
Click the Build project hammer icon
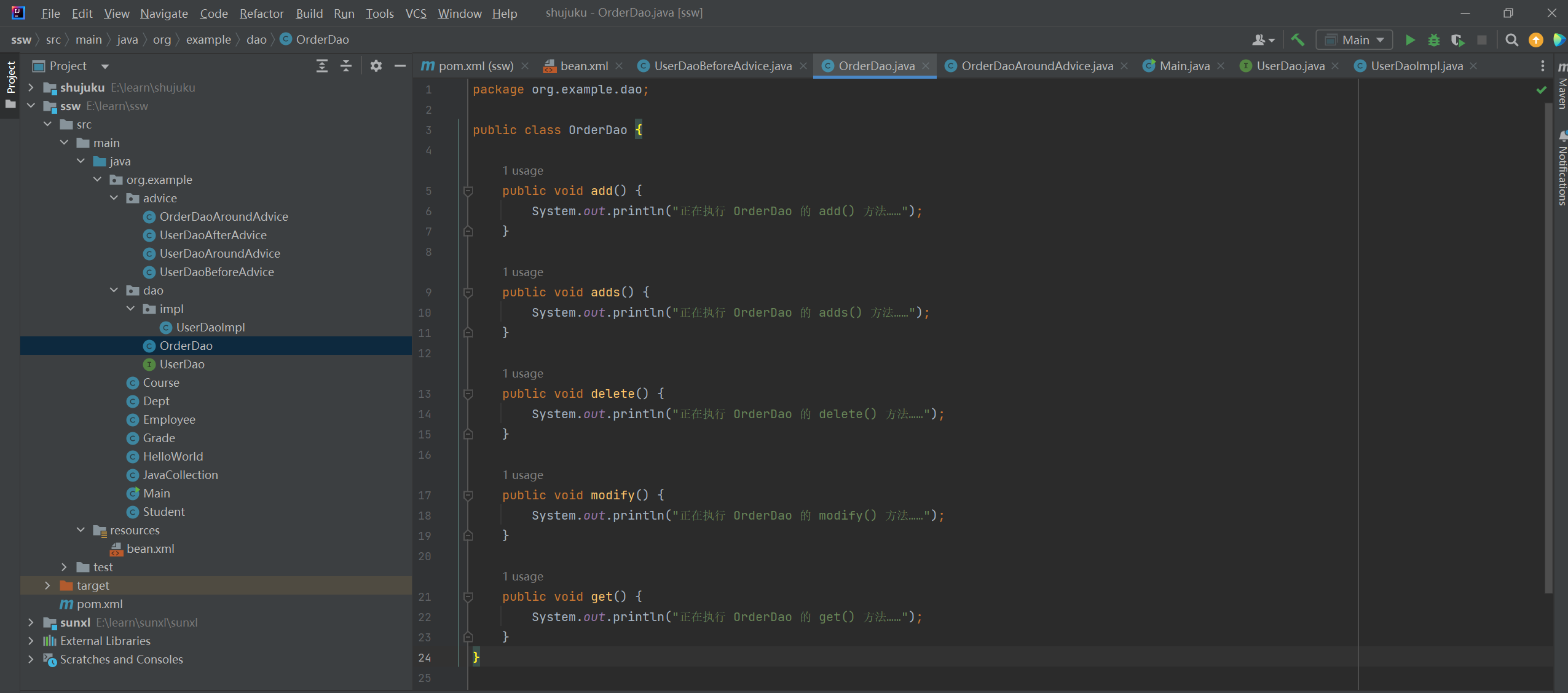(x=1298, y=40)
